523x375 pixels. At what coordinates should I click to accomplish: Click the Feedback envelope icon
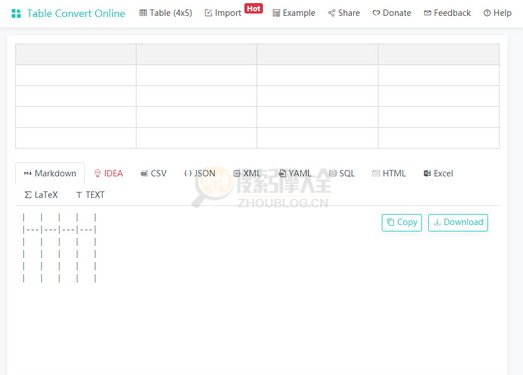(427, 13)
